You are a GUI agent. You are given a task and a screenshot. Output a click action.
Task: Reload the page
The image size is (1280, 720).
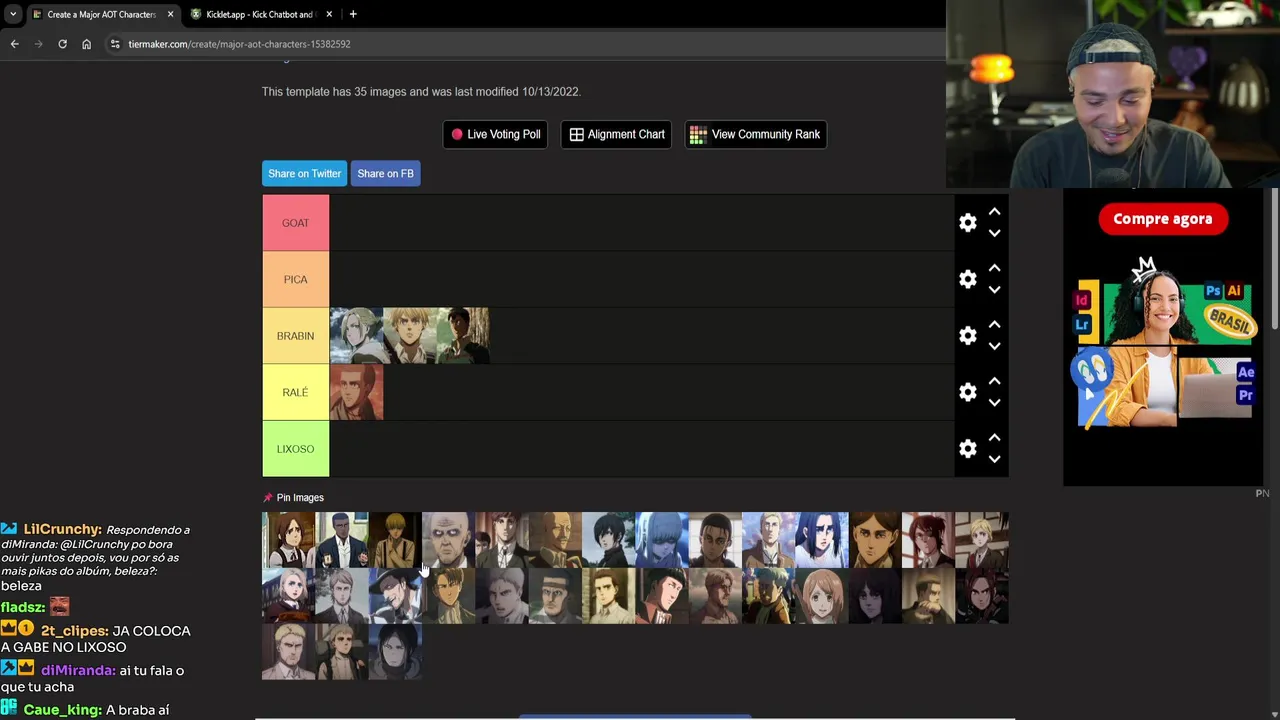point(62,44)
